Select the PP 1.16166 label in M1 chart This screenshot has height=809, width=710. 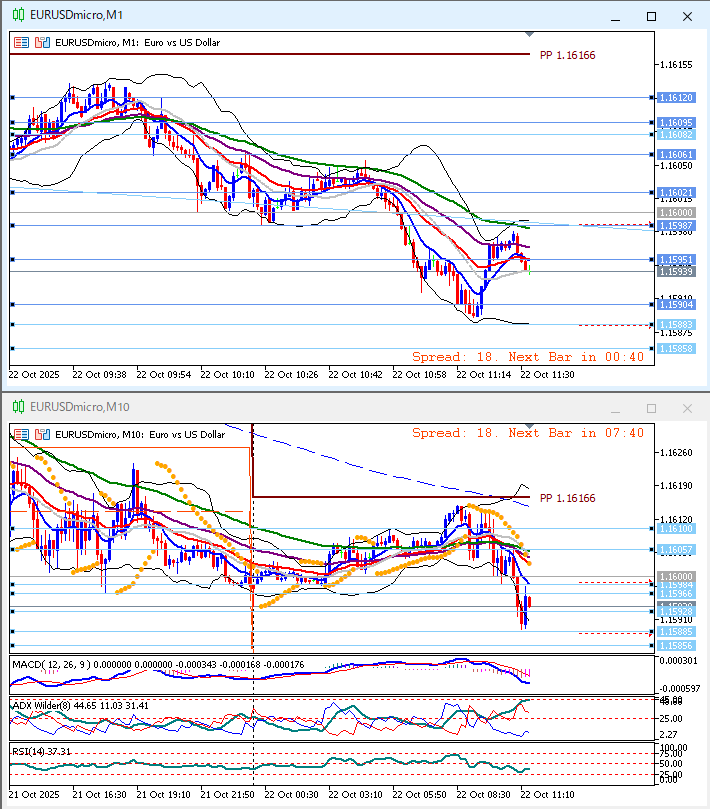coord(567,55)
